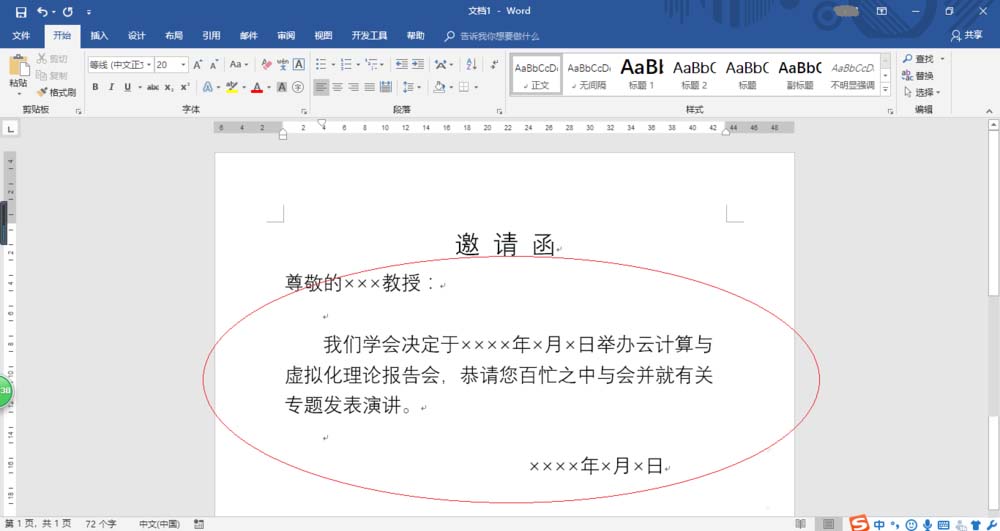
Task: Click Format Painter (格式刷)
Action: 56,92
